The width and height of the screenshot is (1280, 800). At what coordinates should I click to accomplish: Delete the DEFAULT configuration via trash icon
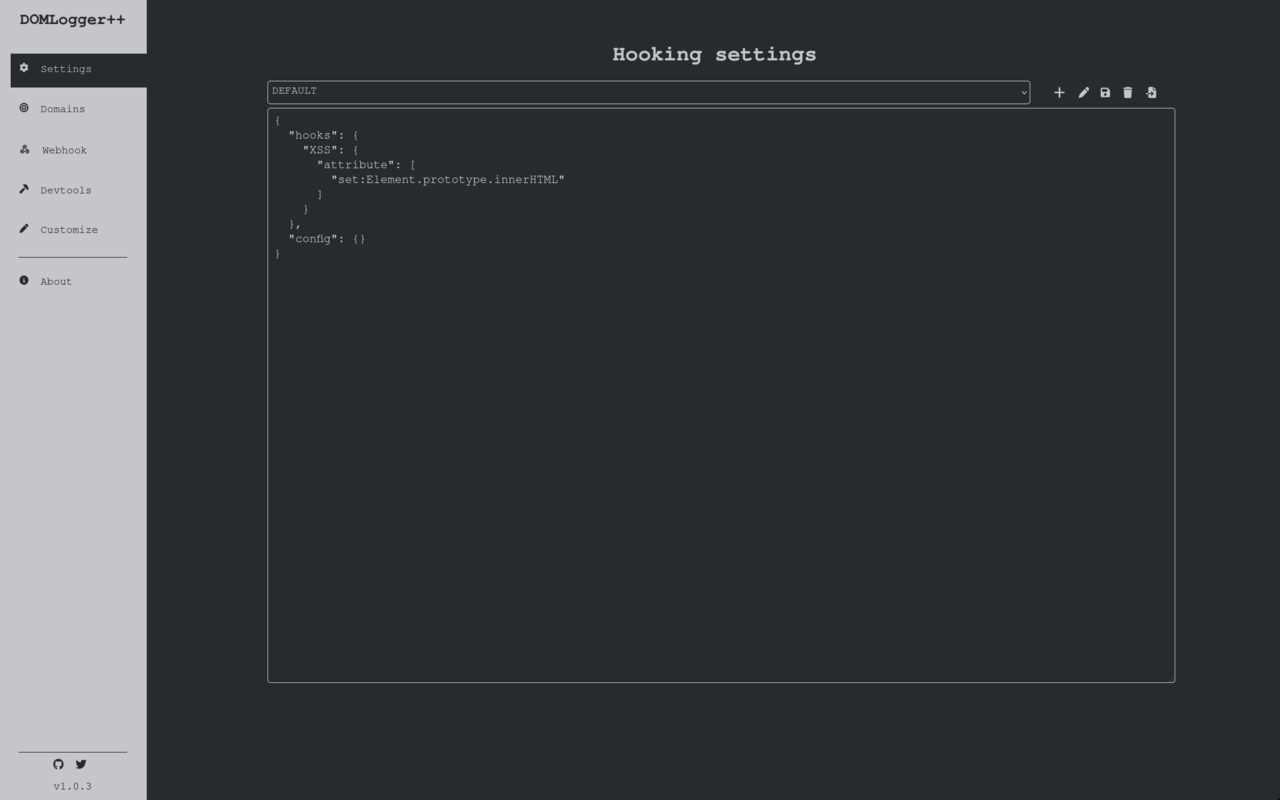point(1128,92)
